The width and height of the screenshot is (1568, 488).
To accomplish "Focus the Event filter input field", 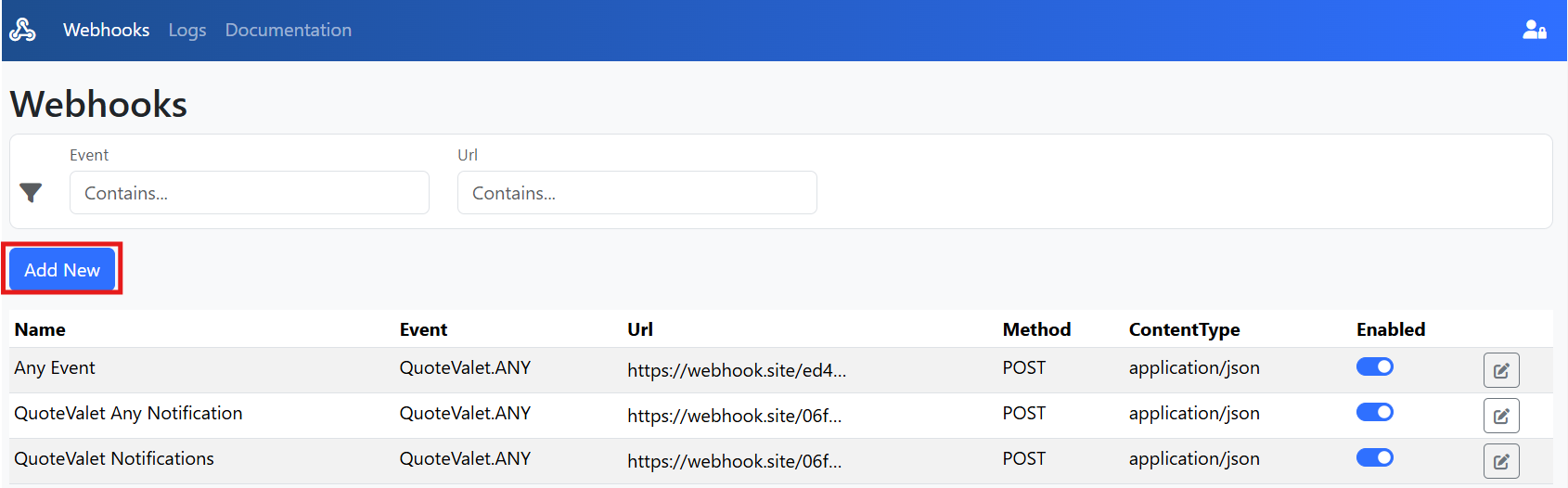I will tap(249, 193).
